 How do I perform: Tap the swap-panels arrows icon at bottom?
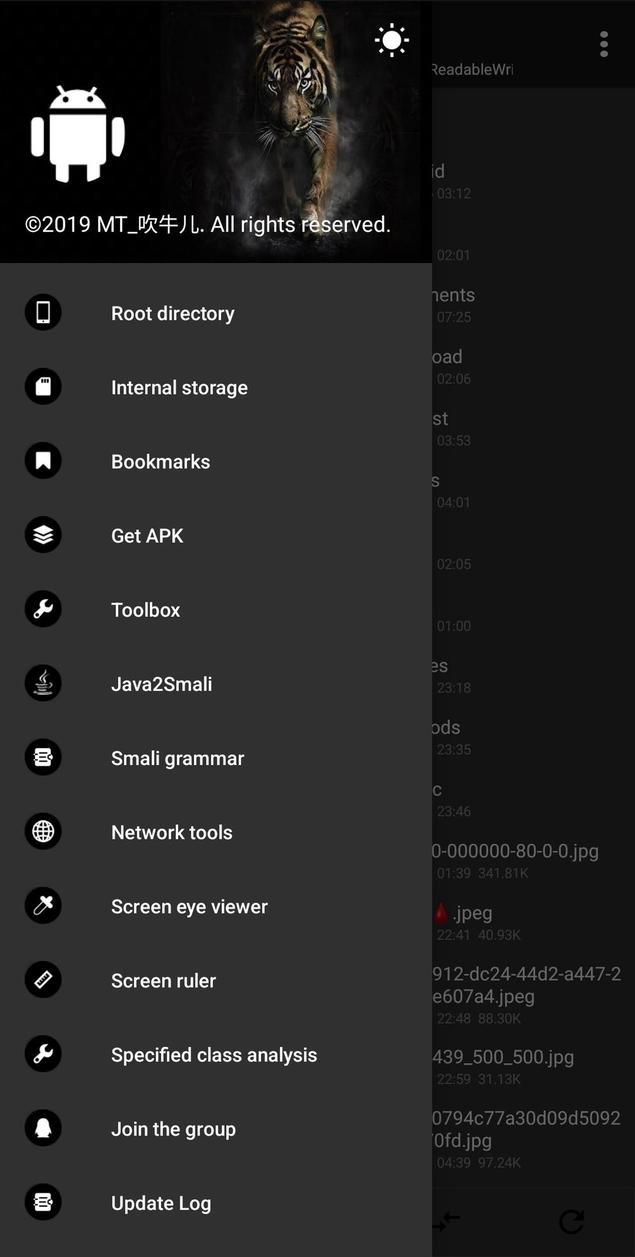(447, 1221)
